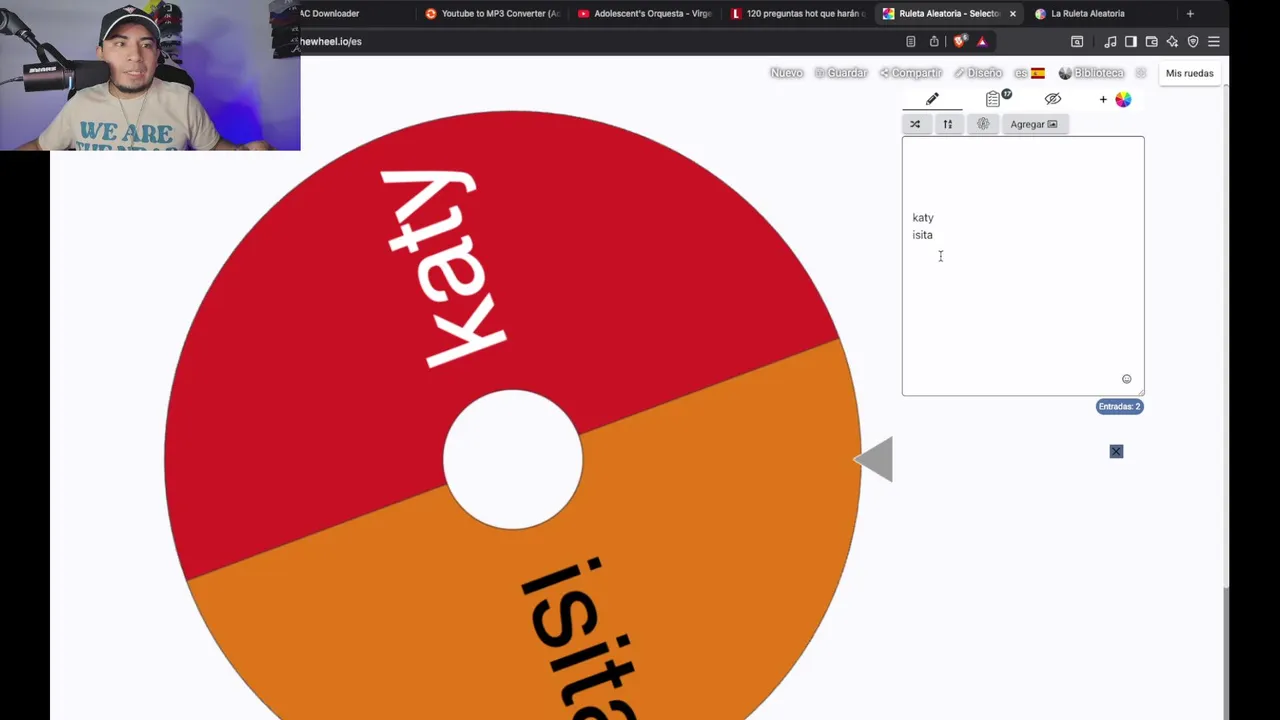Shuffle entries with the crossed-arrows button
The width and height of the screenshot is (1280, 720).
915,124
